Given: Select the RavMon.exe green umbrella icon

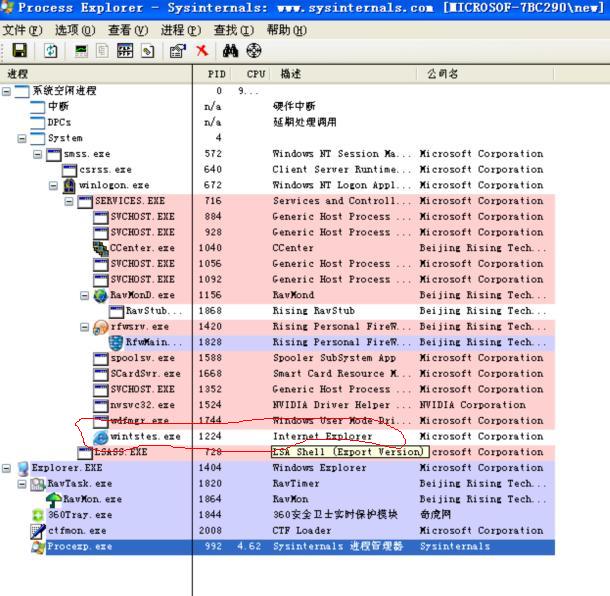Looking at the screenshot, I should click(x=54, y=500).
